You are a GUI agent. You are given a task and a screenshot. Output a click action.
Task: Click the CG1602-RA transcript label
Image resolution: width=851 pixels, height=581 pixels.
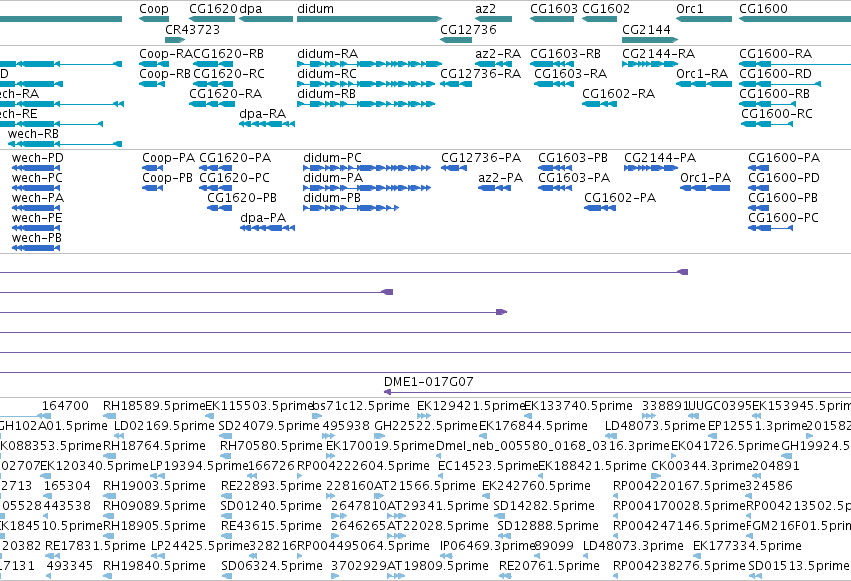click(618, 94)
